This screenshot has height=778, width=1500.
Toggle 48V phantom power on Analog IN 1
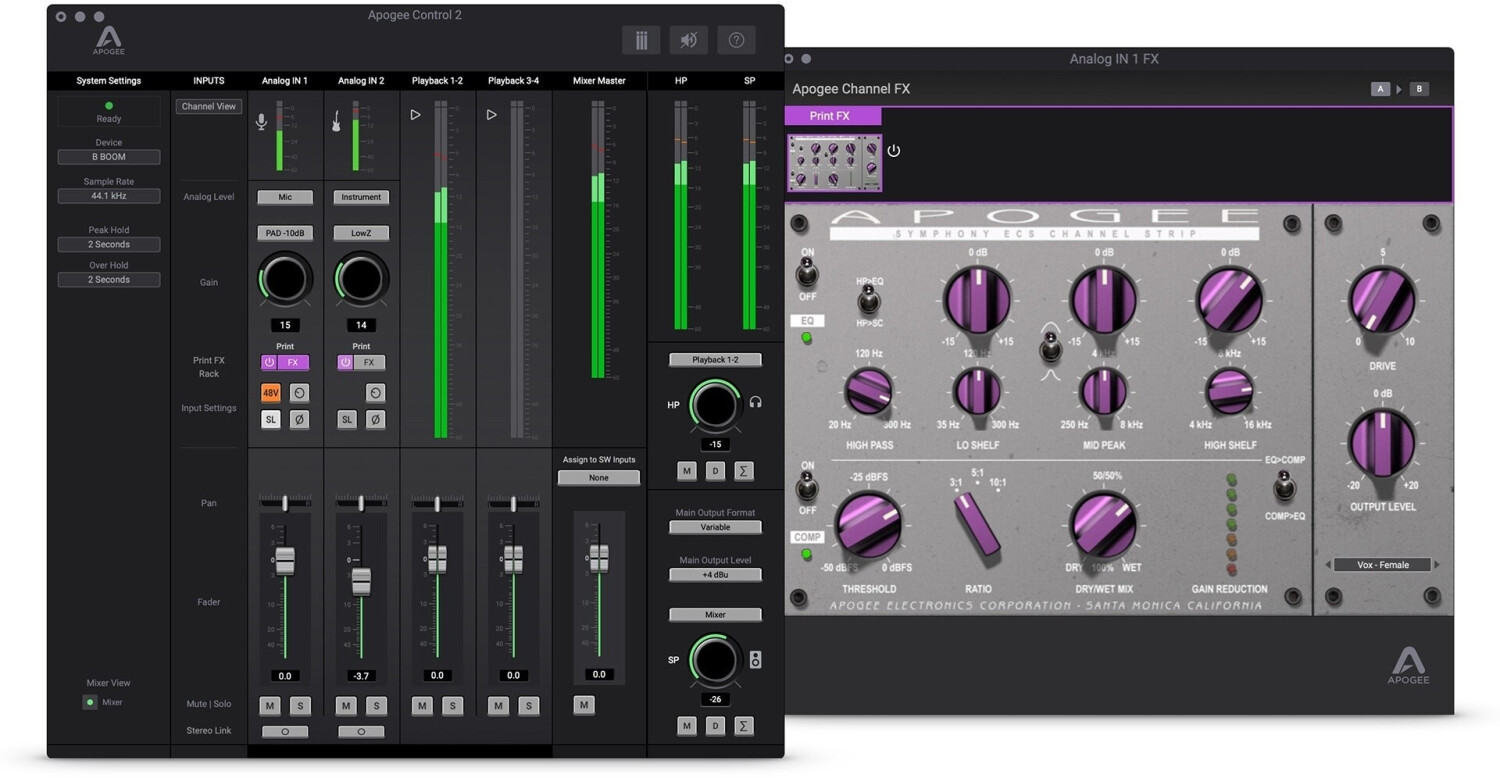tap(270, 393)
